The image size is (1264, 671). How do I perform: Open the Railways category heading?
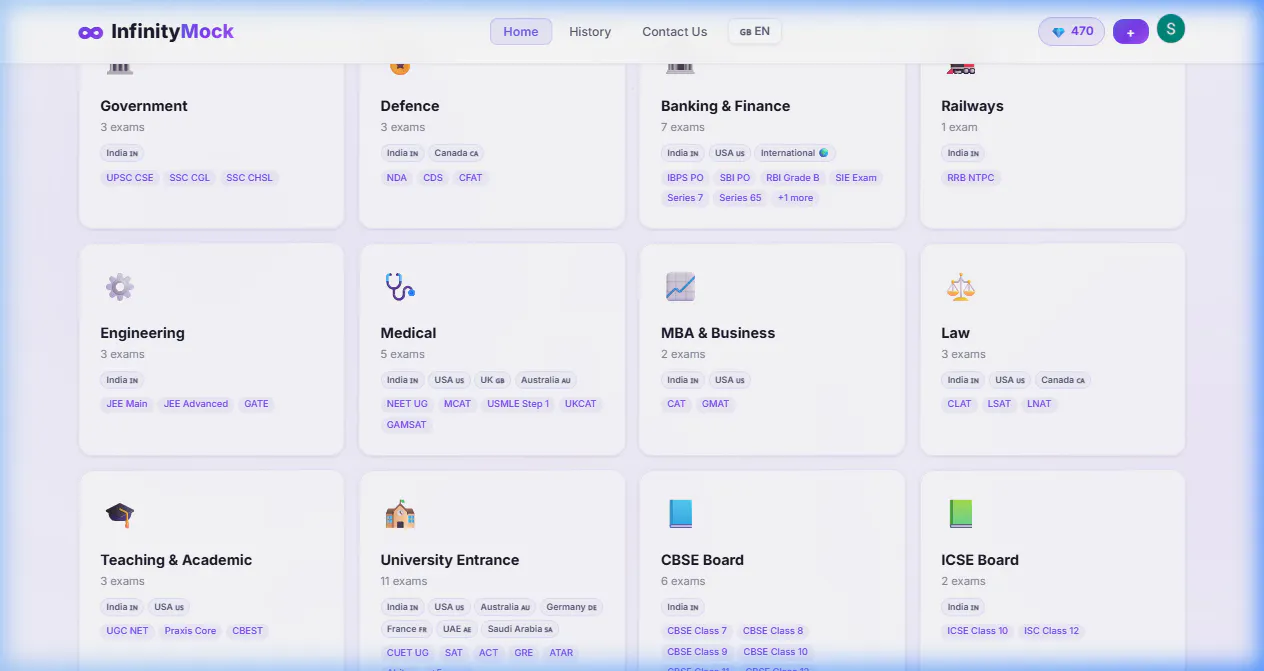(x=972, y=106)
